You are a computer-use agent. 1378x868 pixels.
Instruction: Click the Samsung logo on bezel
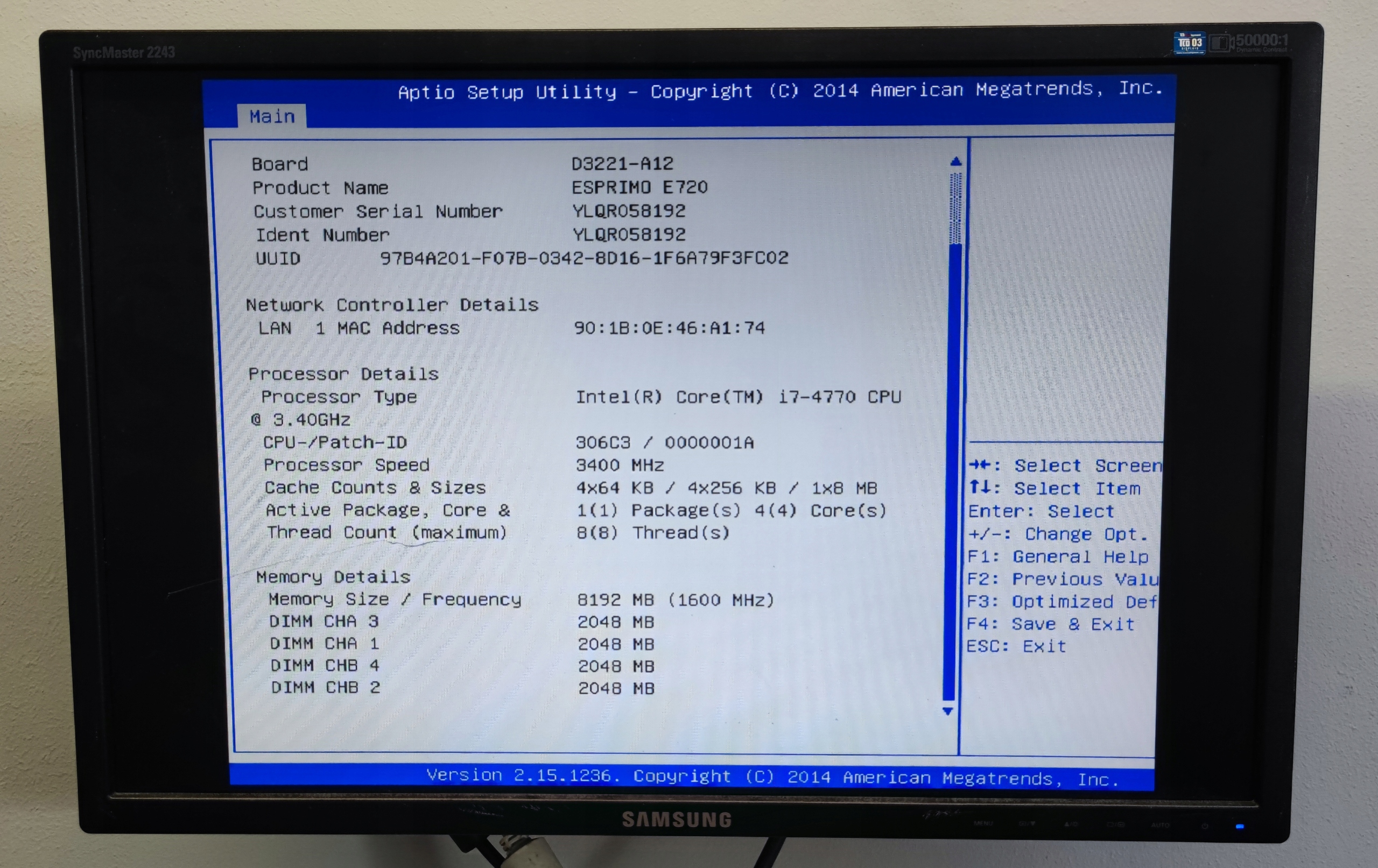677,820
